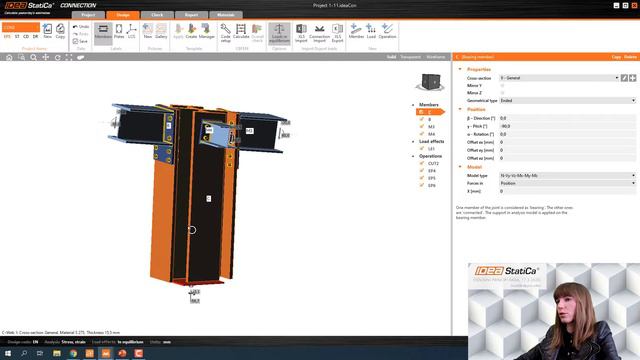Image resolution: width=640 pixels, height=360 pixels.
Task: Toggle checkbox of operation EP6
Action: pyautogui.click(x=422, y=185)
